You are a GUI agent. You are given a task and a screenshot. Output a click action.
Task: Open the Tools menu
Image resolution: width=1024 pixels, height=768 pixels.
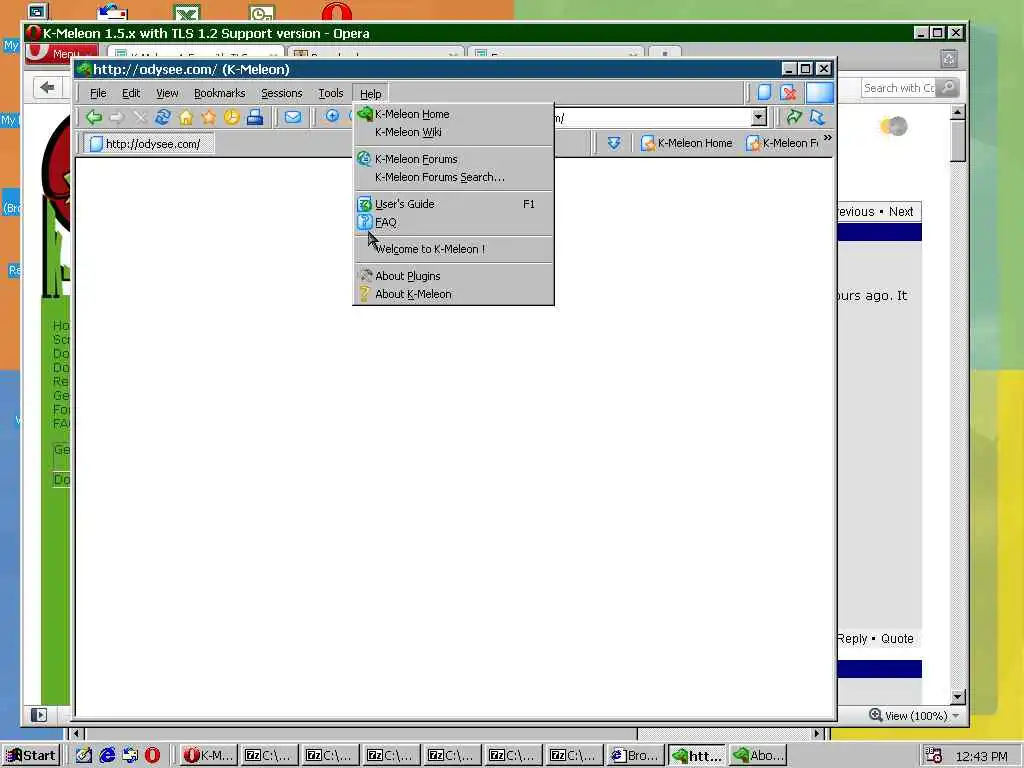pos(330,93)
